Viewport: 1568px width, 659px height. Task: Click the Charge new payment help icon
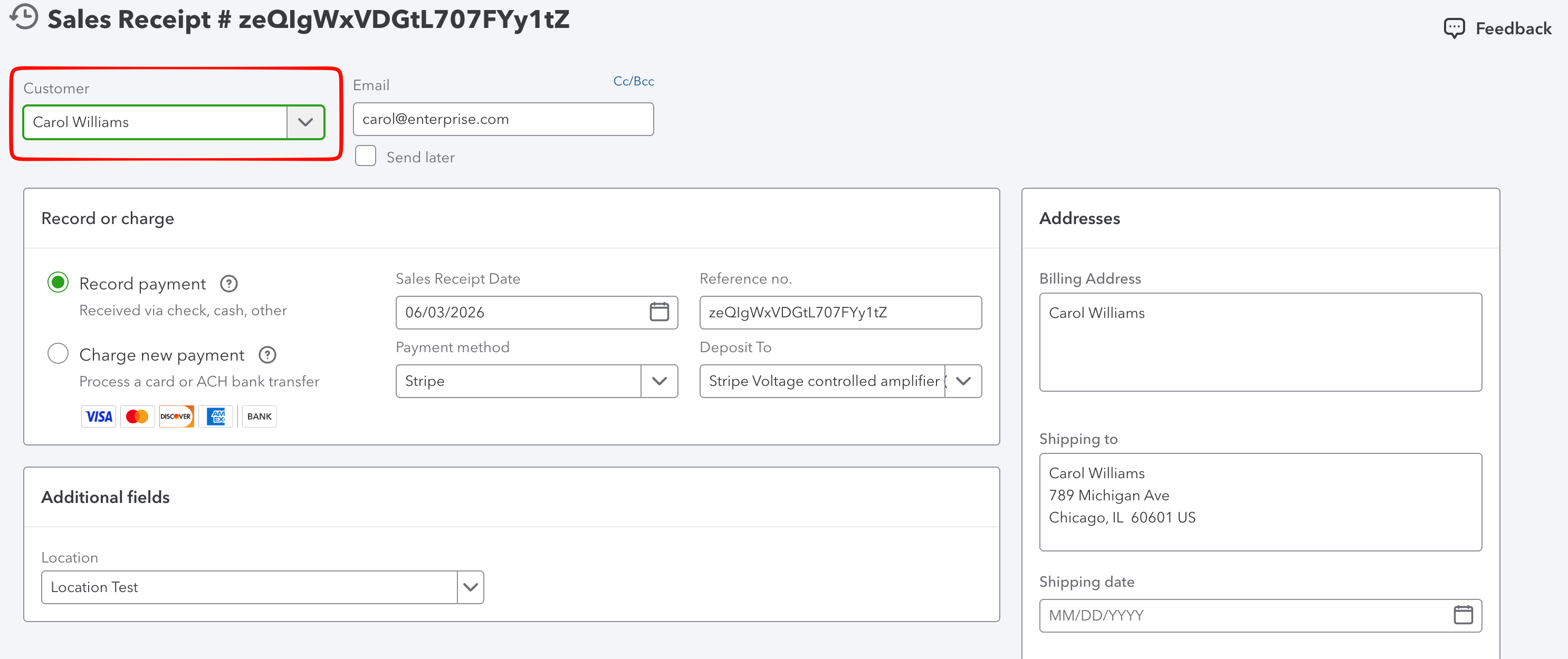coord(267,355)
